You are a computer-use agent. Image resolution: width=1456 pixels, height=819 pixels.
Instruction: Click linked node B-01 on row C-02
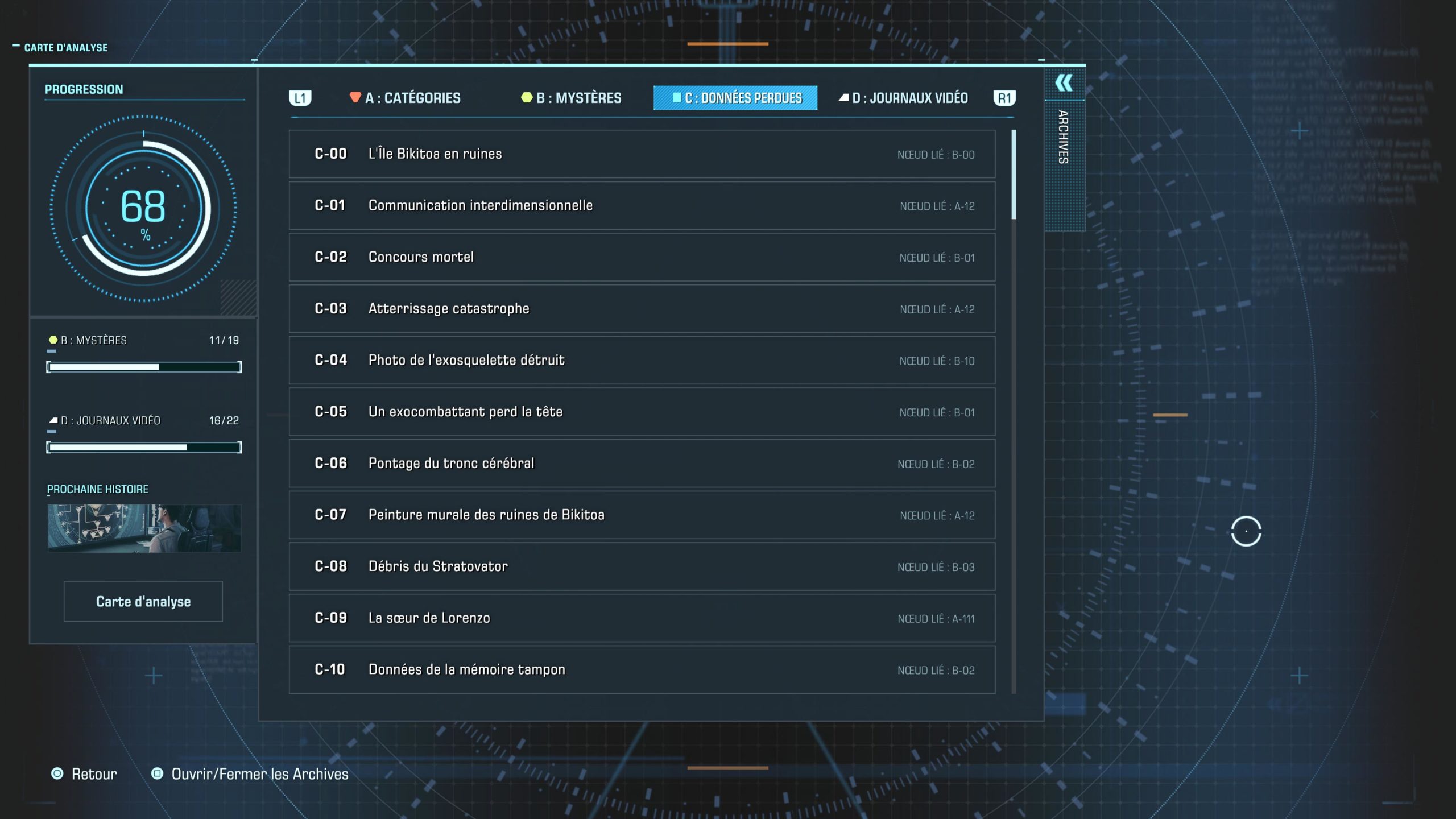pyautogui.click(x=937, y=258)
